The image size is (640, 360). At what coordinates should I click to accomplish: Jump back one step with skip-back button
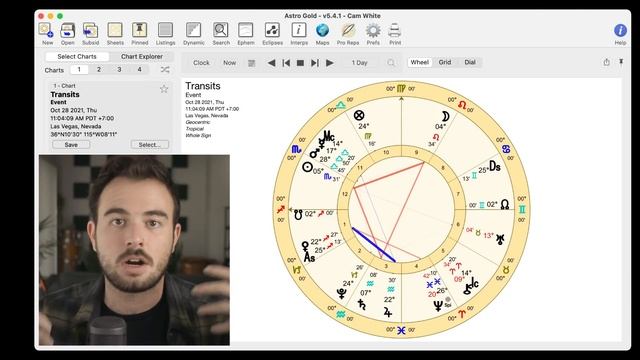click(x=286, y=63)
